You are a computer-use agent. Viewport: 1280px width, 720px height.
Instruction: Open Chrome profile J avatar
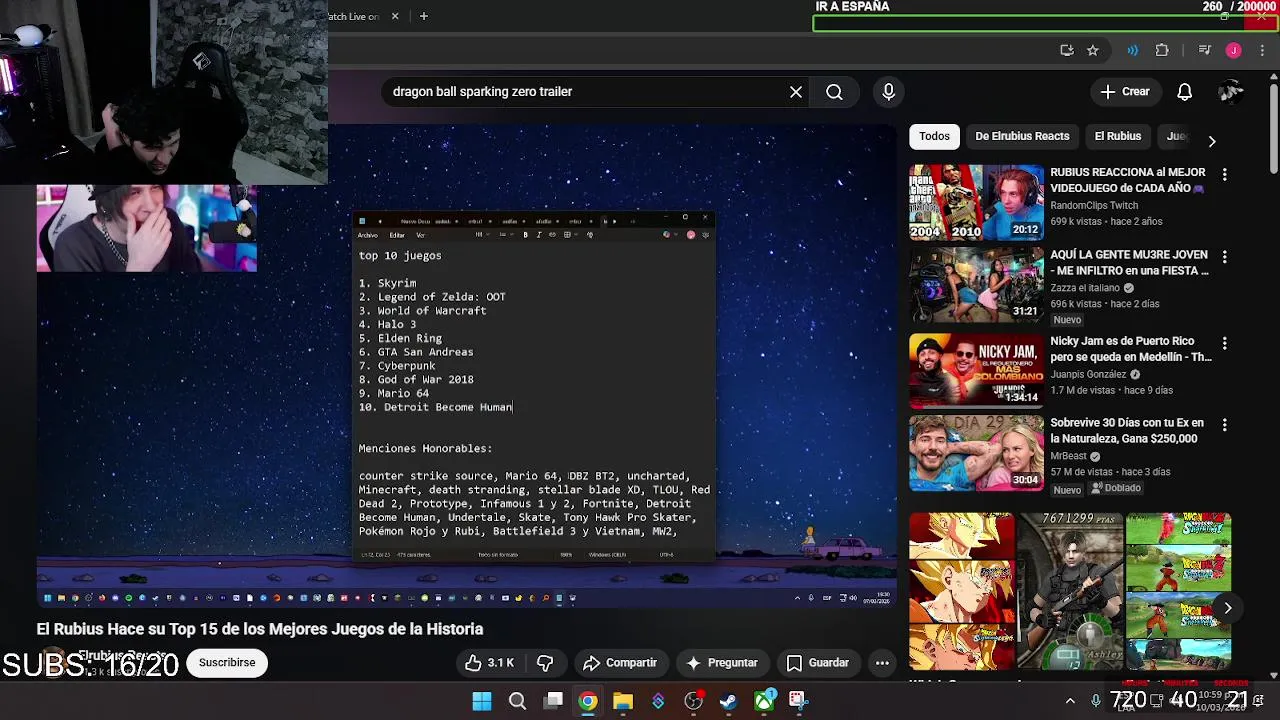[x=1233, y=50]
